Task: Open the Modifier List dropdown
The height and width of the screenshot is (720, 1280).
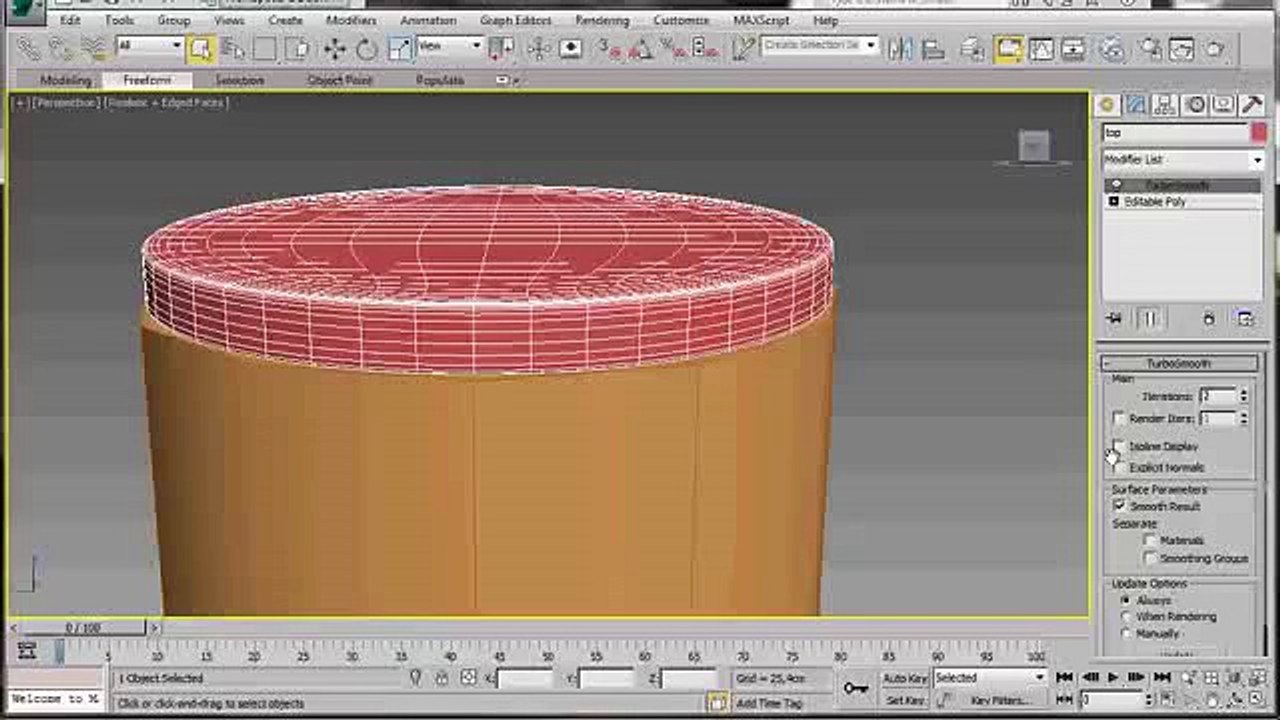Action: tap(1183, 159)
